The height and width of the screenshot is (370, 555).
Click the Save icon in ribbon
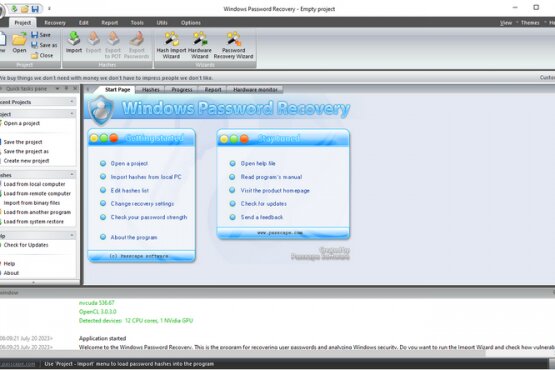pyautogui.click(x=41, y=35)
